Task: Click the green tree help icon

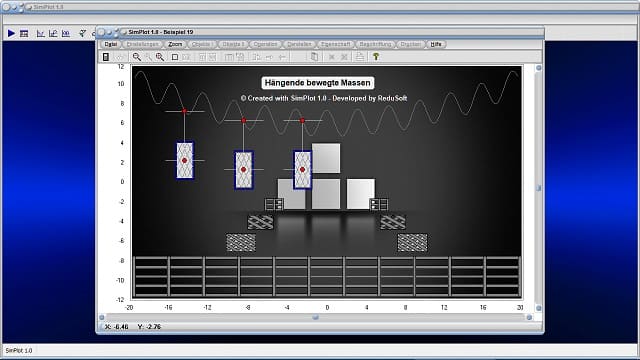Action: click(x=376, y=57)
